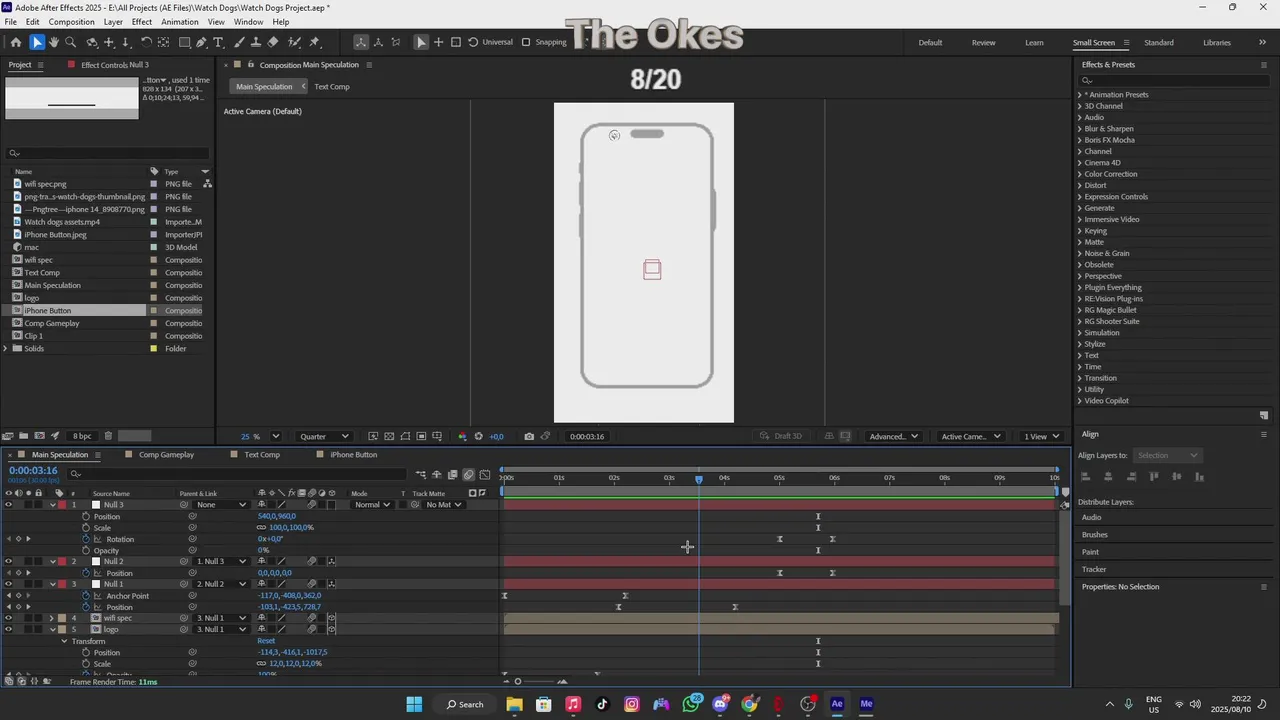Select the Rotation tool
Screen dimensions: 1280x720
pos(146,42)
